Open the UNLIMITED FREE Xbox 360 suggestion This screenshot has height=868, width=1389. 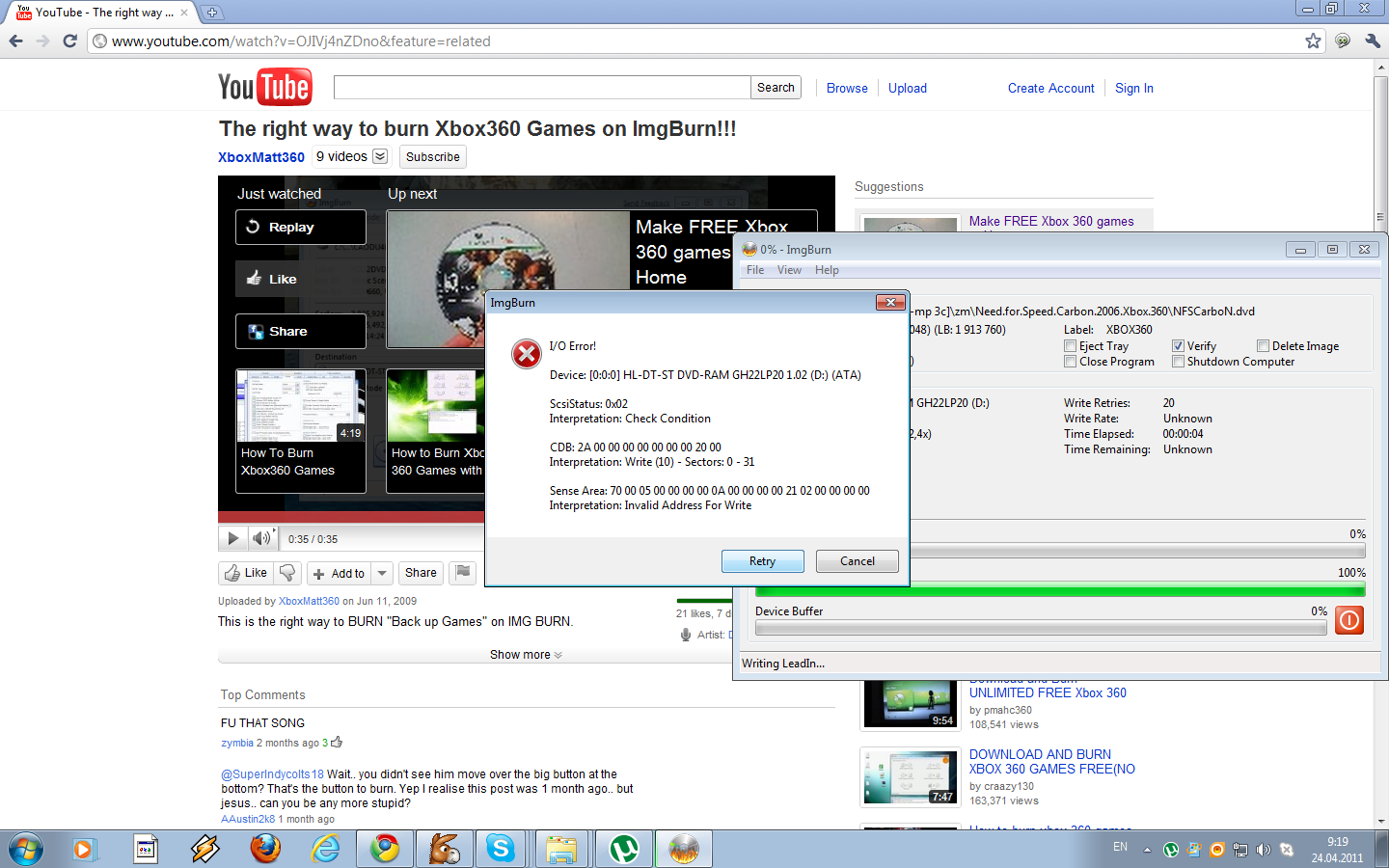pyautogui.click(x=1048, y=692)
